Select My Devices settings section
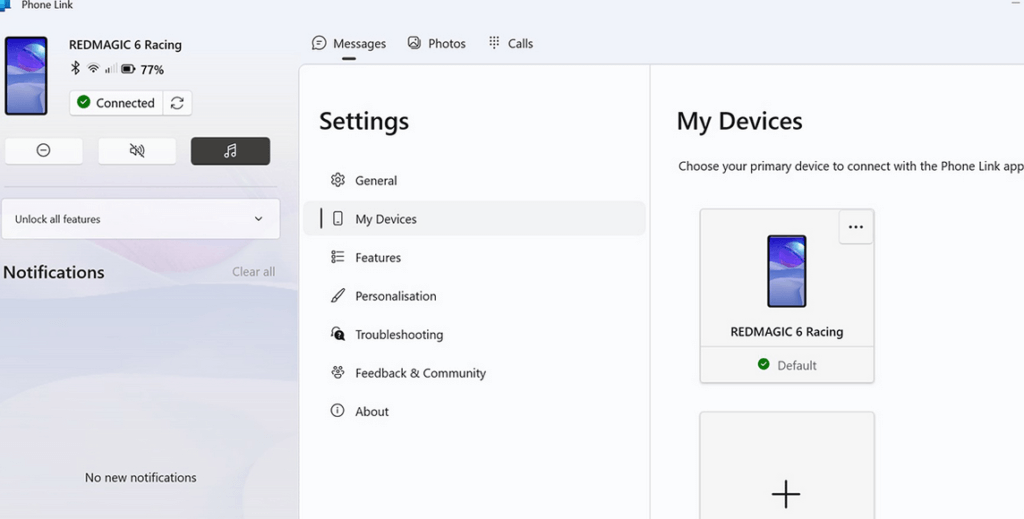Image resolution: width=1024 pixels, height=519 pixels. point(385,219)
